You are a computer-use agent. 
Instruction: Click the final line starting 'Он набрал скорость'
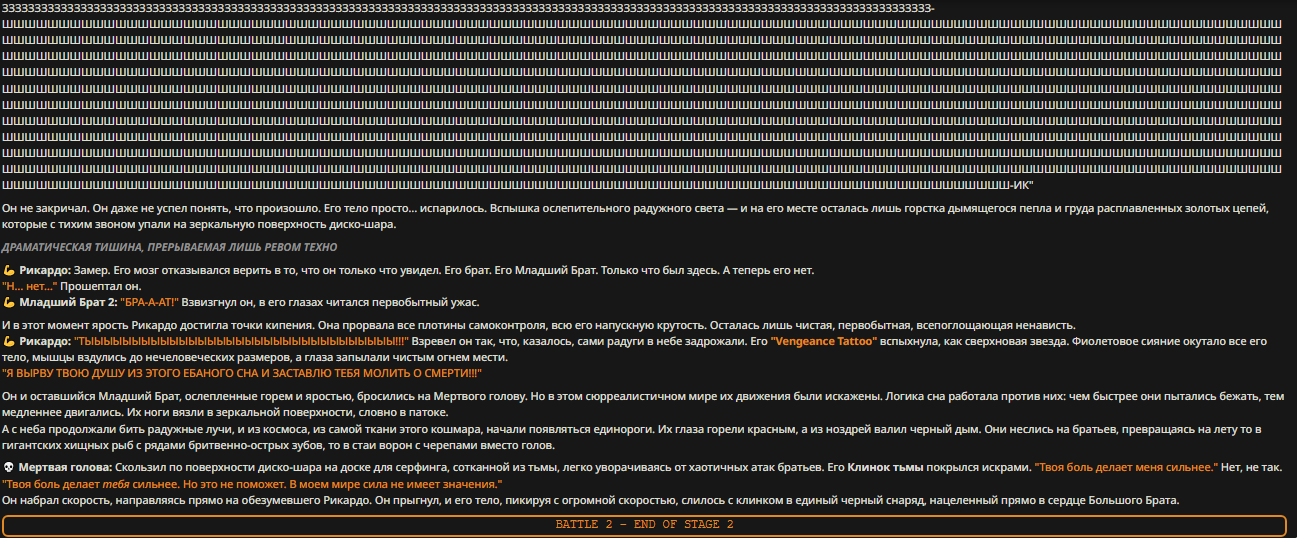click(591, 499)
